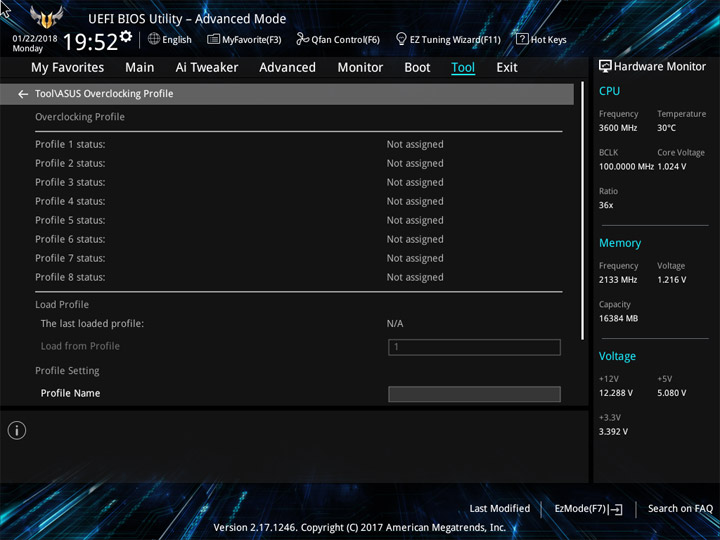
Task: Launch Qfan Control(F6) label
Action: coord(346,39)
